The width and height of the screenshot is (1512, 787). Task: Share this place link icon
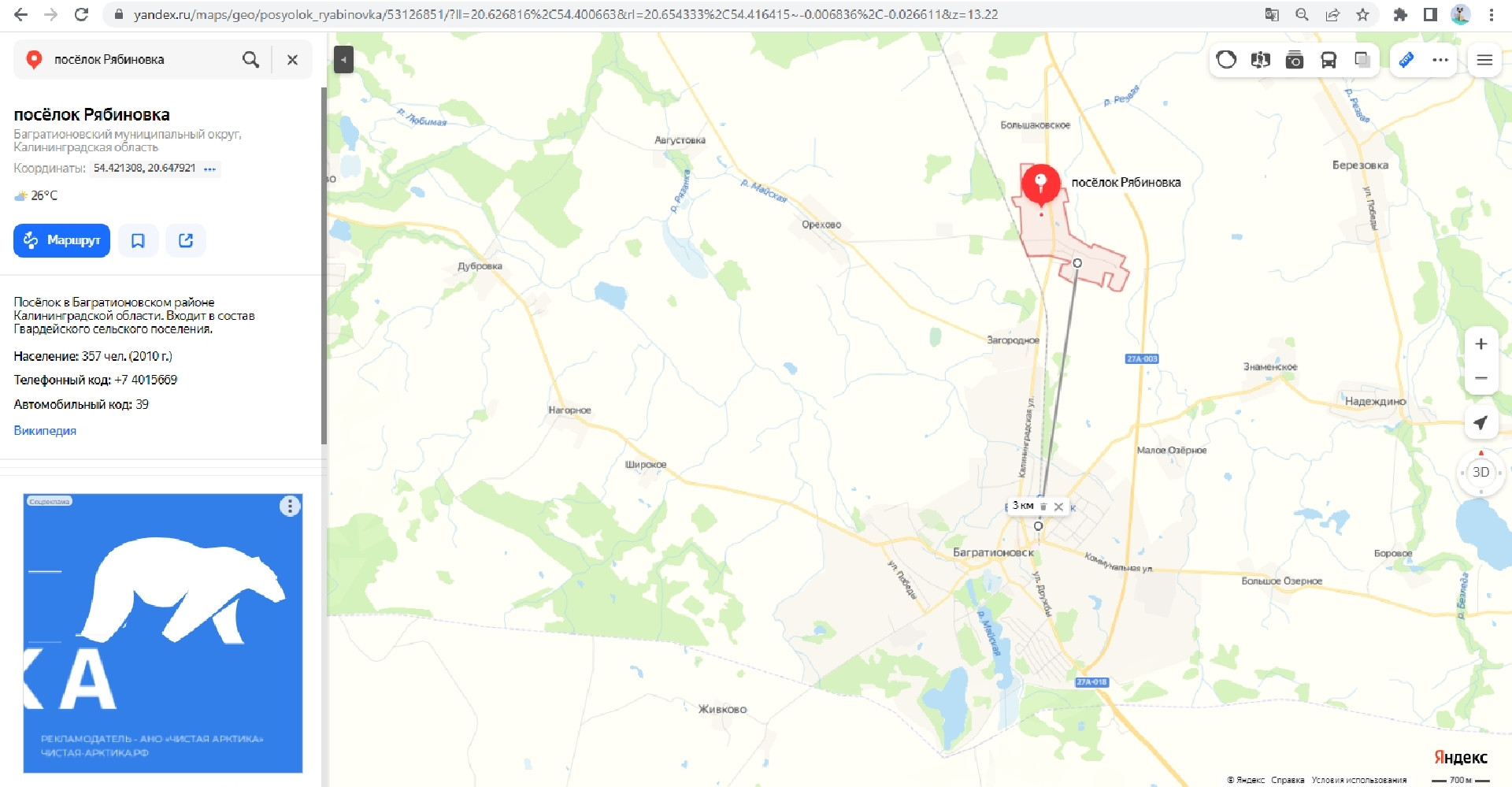186,240
